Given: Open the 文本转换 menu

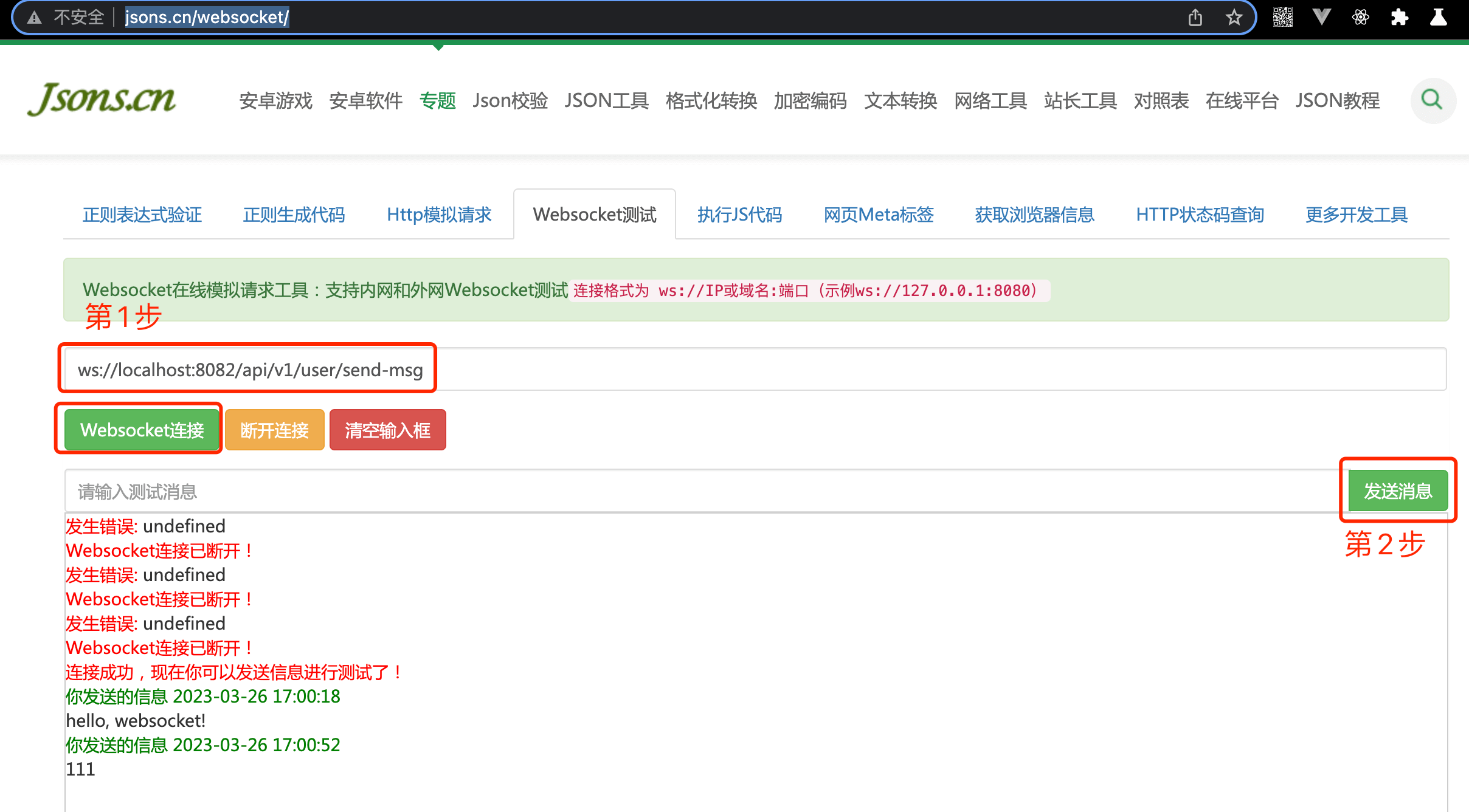Looking at the screenshot, I should [x=900, y=101].
